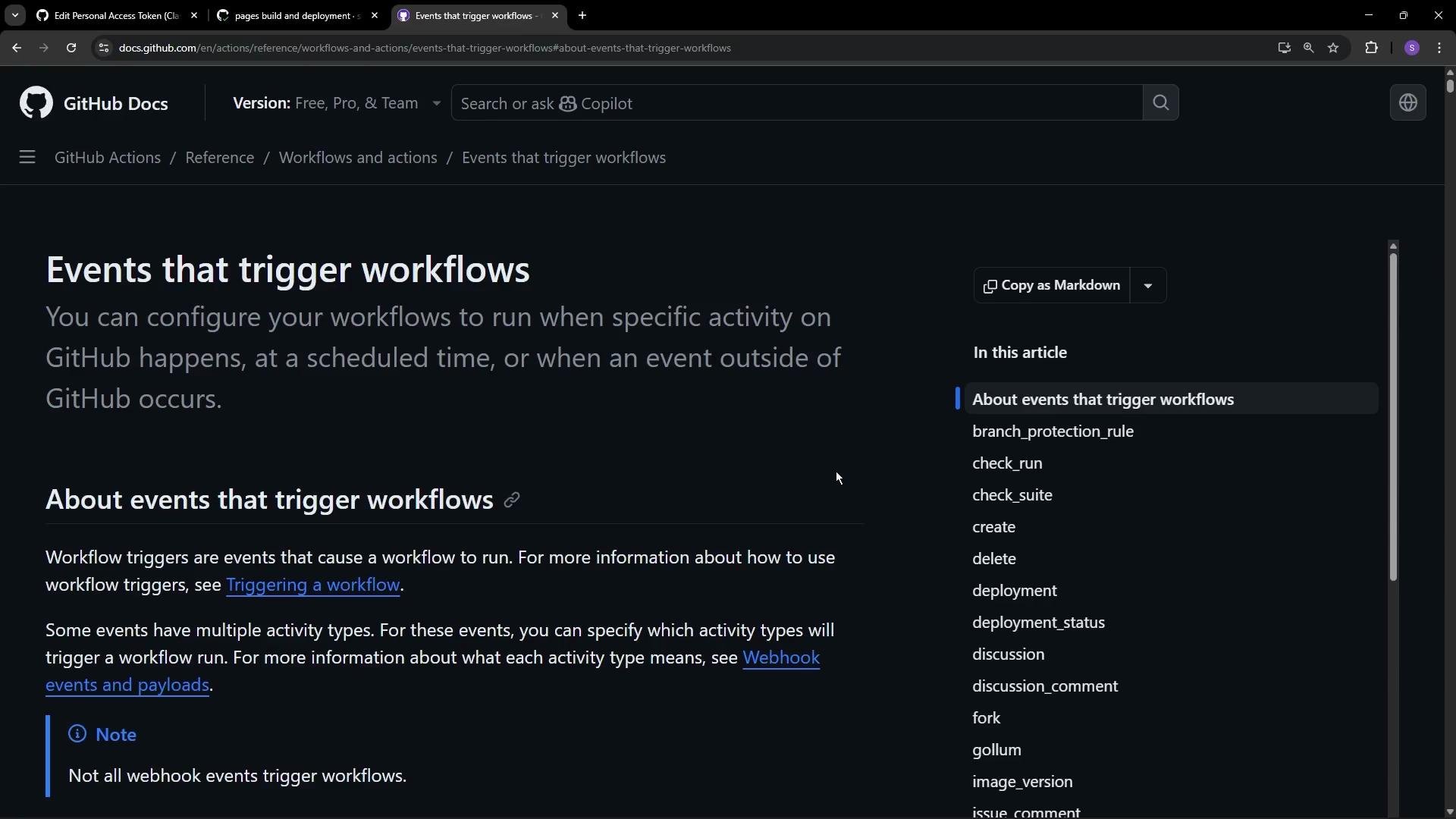The image size is (1456, 819).
Task: Jump to deployment_status section
Action: [1038, 623]
